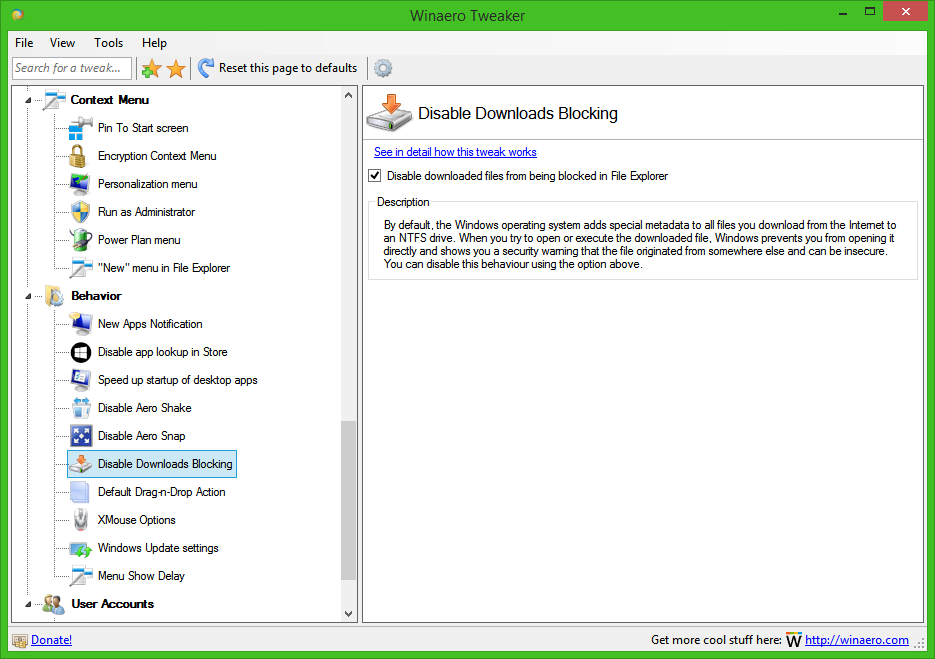Screen dimensions: 935x659
Task: Click the mouse icon for XMouse Options
Action: pyautogui.click(x=81, y=520)
